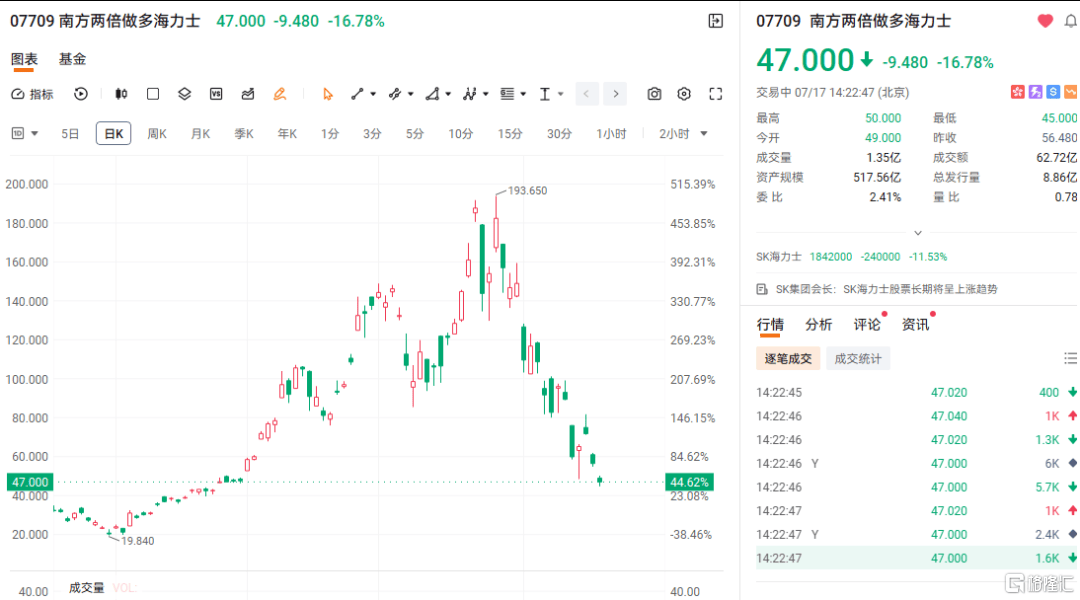Switch to the 1分 timeframe
This screenshot has width=1080, height=600.
point(330,134)
